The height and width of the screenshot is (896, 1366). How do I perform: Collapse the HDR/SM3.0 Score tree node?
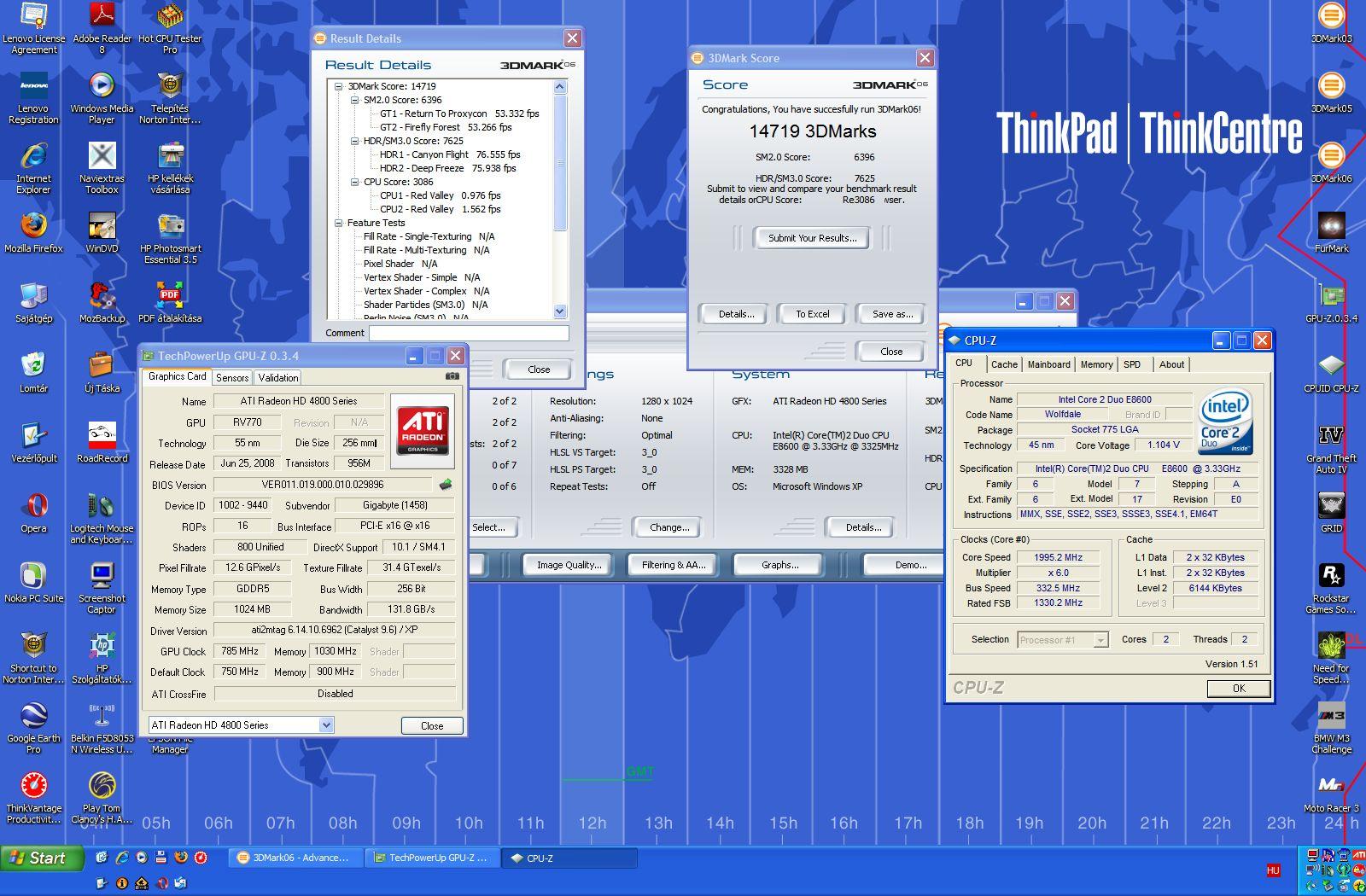(354, 141)
